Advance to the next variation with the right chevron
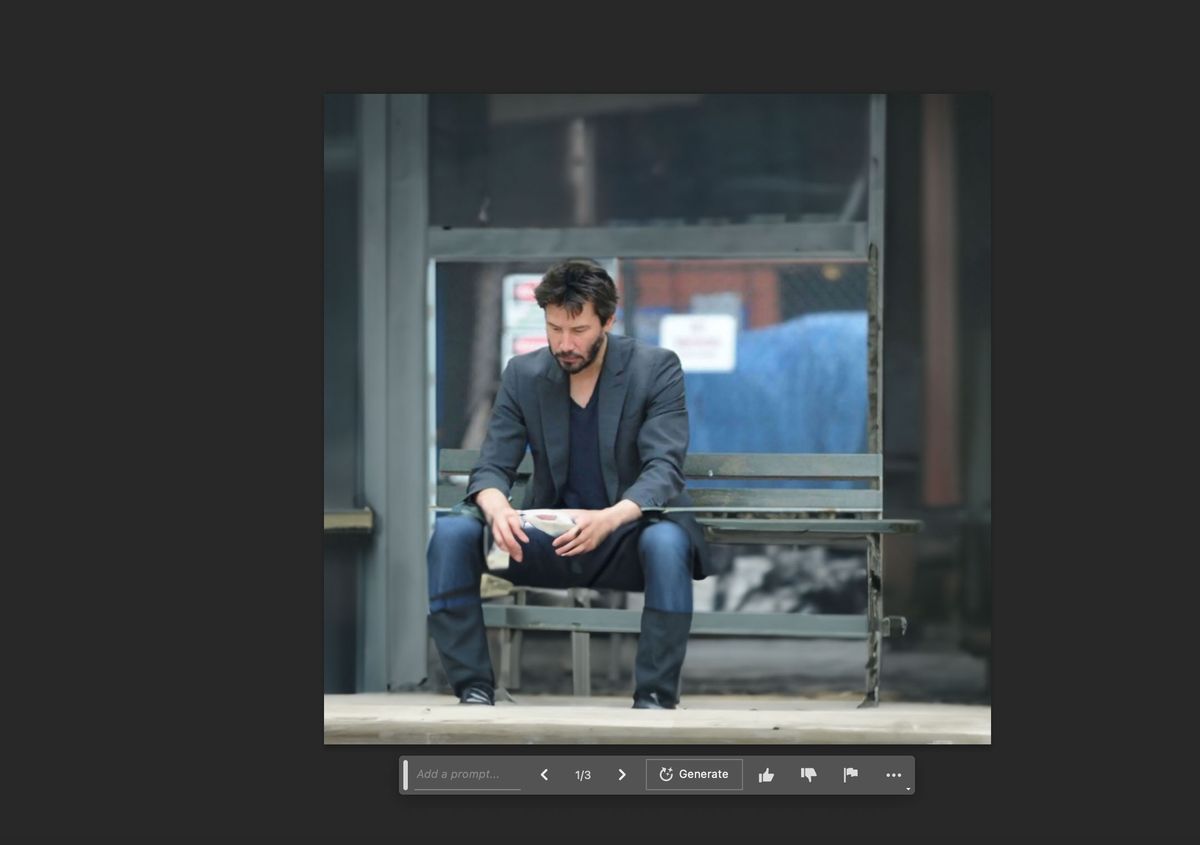Viewport: 1200px width, 845px height. 621,774
